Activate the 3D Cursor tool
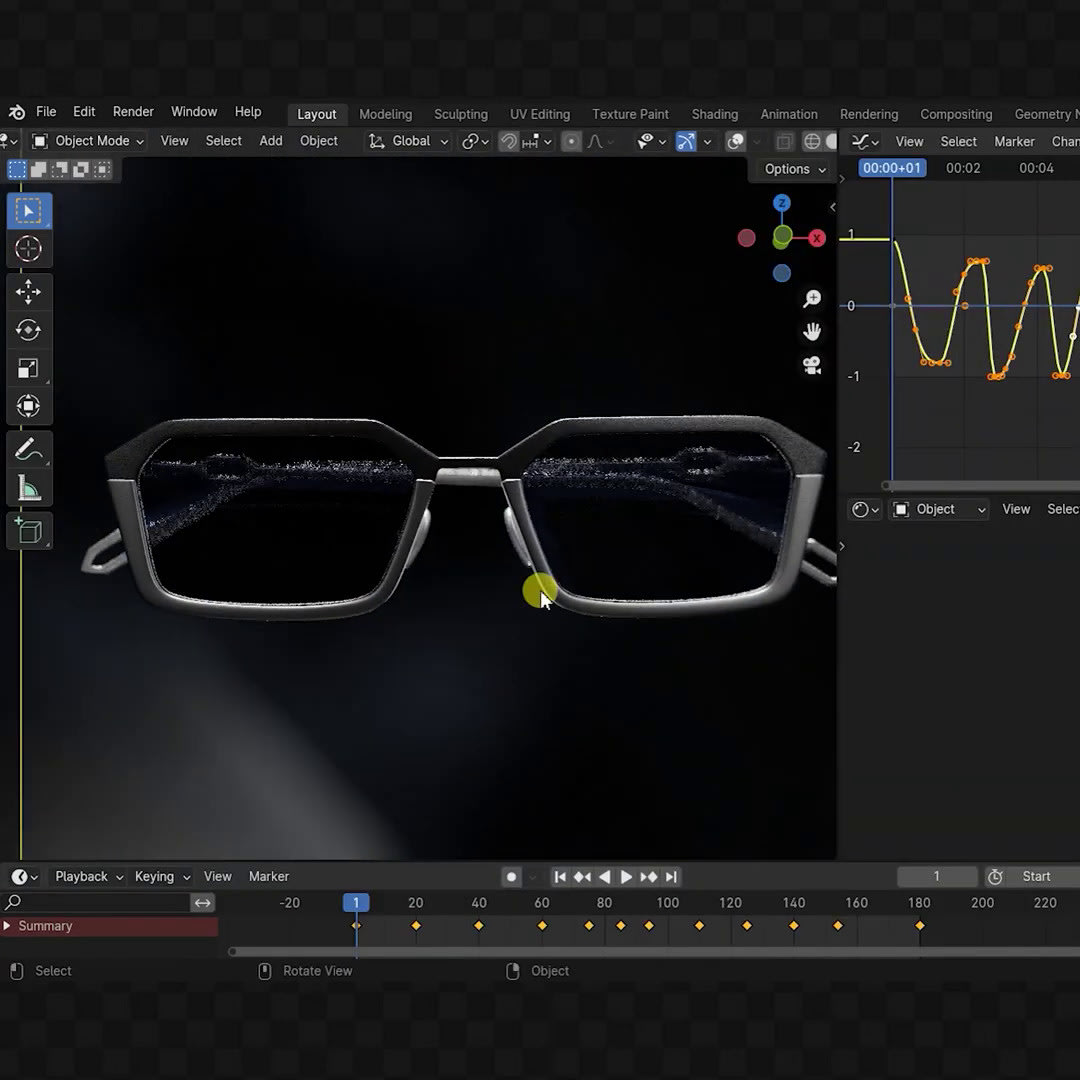Screen dimensions: 1080x1080 [x=28, y=249]
